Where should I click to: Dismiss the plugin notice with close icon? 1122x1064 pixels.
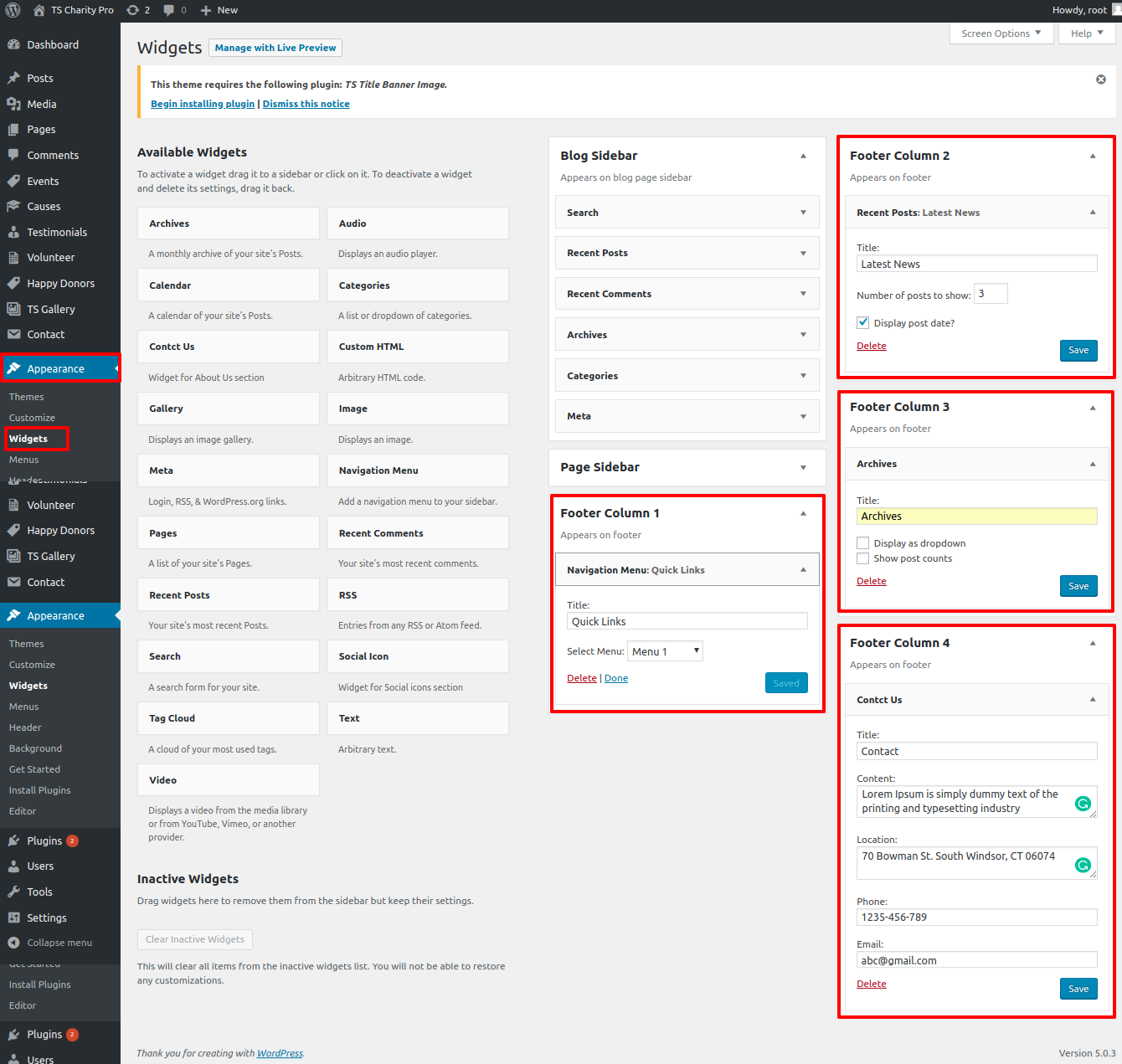coord(1100,80)
